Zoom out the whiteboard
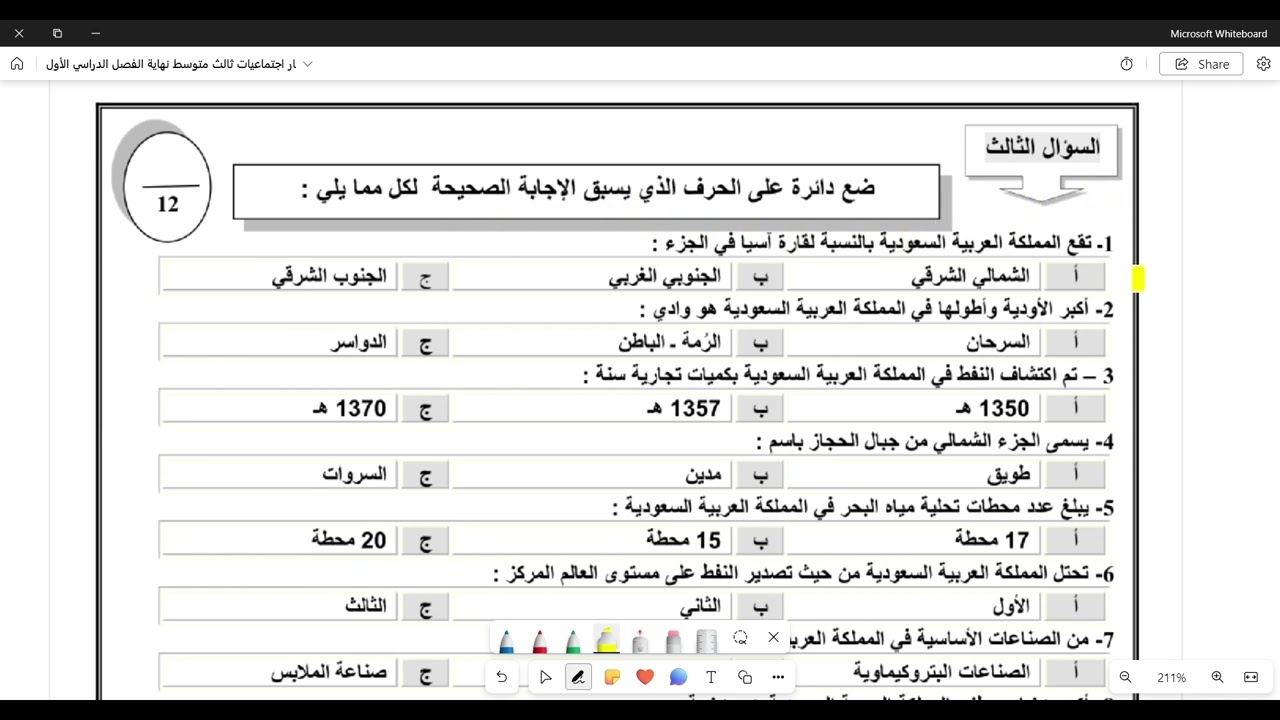 pyautogui.click(x=1125, y=677)
